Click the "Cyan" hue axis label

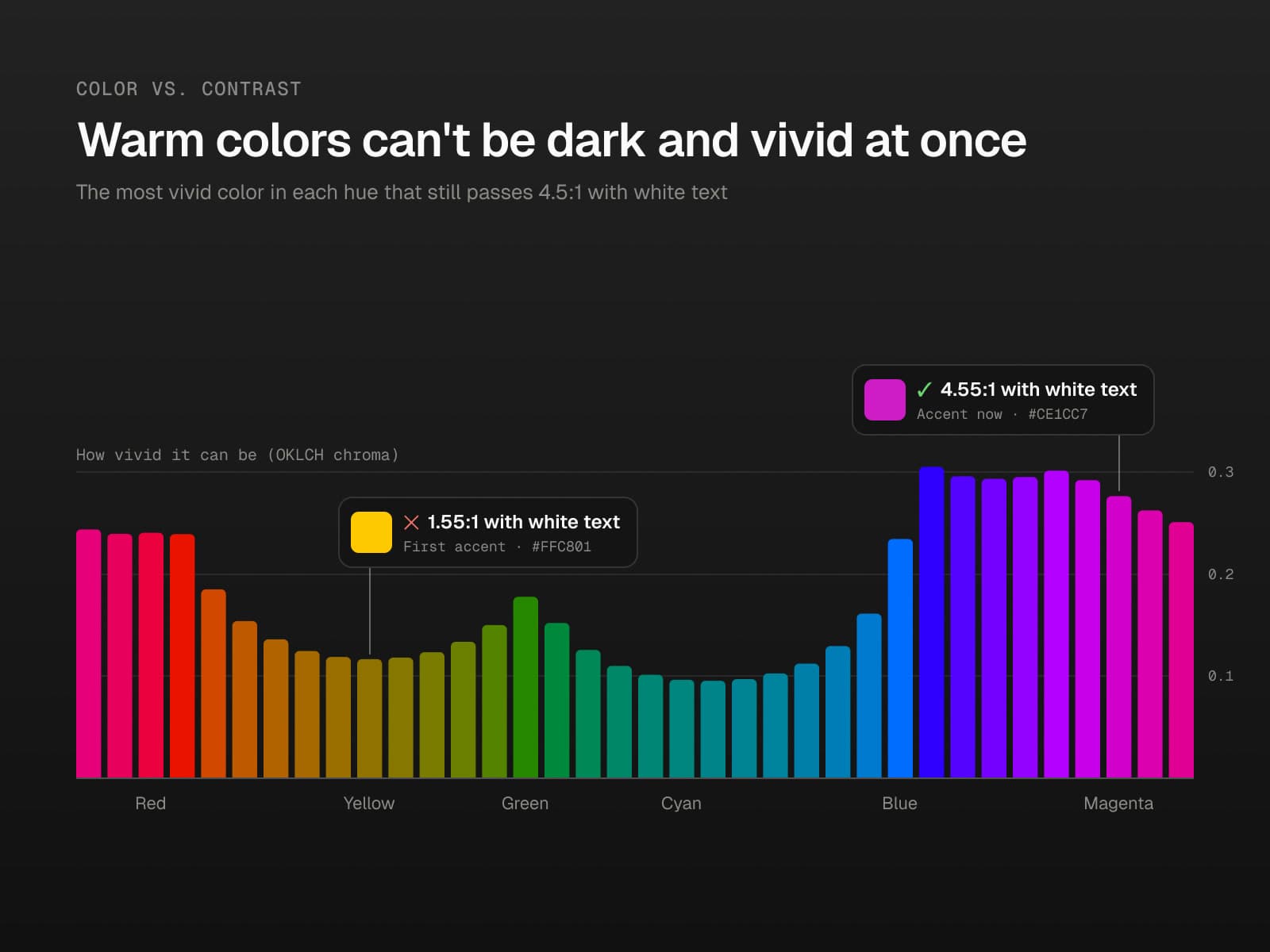coord(681,804)
